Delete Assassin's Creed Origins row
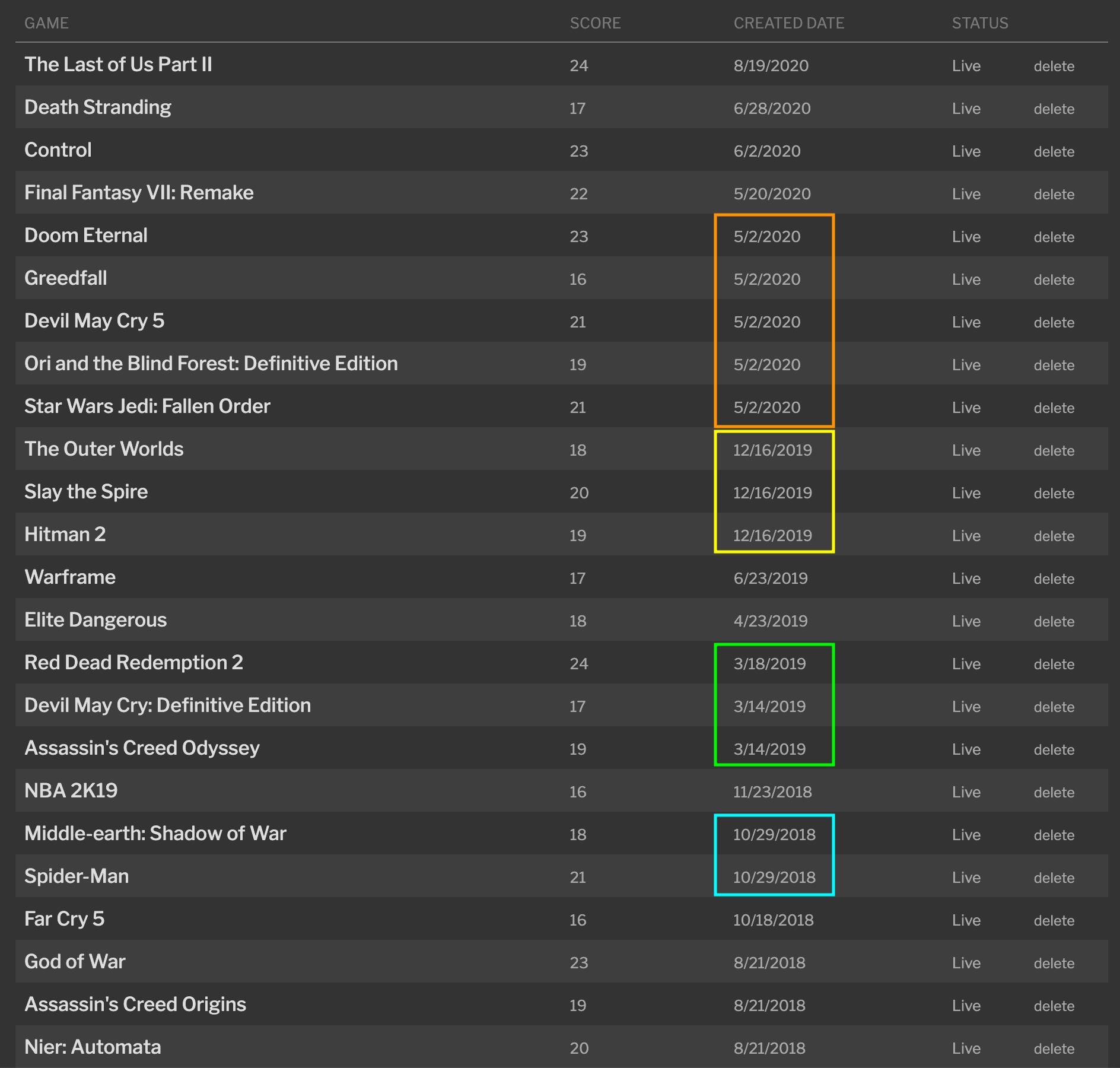 [x=1054, y=1006]
